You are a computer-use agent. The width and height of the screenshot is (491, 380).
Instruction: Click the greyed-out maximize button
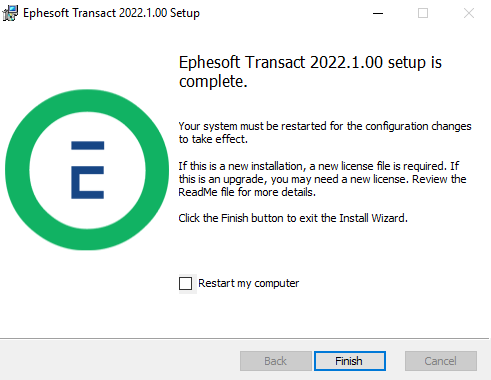pos(423,13)
